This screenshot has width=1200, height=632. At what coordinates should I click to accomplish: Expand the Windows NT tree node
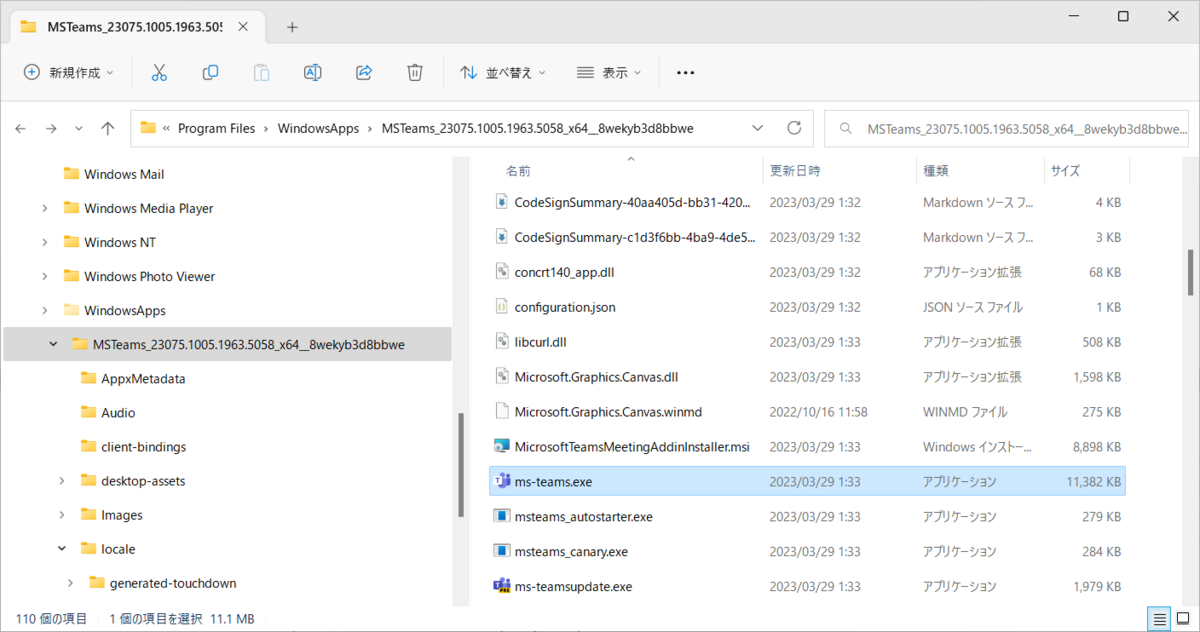44,242
